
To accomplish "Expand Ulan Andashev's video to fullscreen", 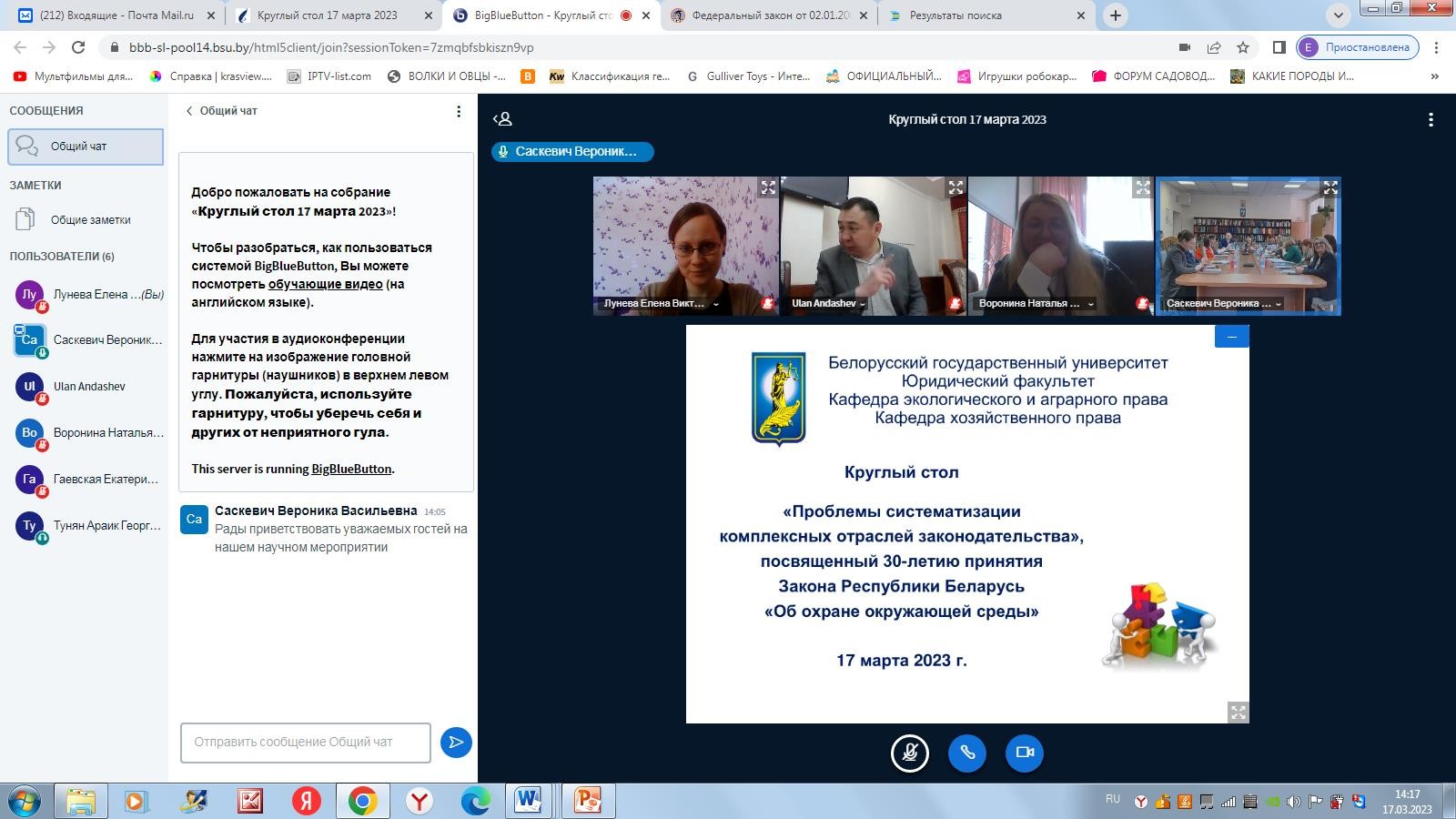I will [955, 187].
